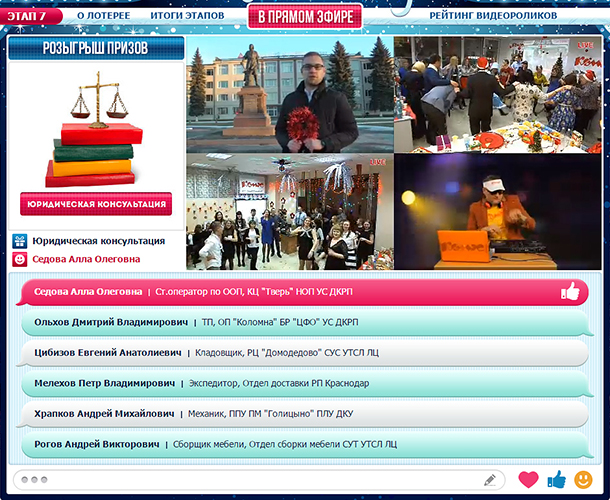Viewport: 610px width, 500px height.
Task: Select video of man near monument
Action: (x=290, y=94)
